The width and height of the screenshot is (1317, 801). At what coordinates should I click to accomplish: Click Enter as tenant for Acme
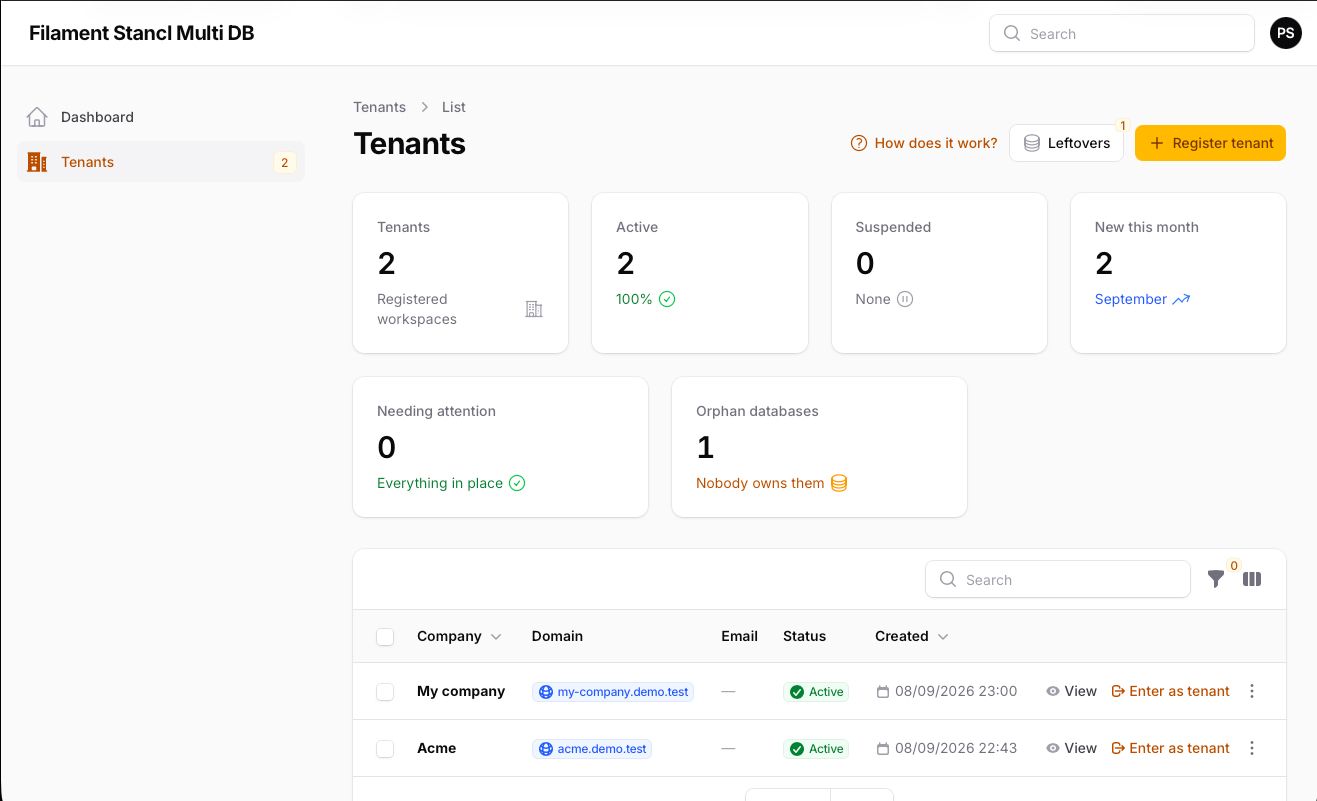tap(1171, 748)
